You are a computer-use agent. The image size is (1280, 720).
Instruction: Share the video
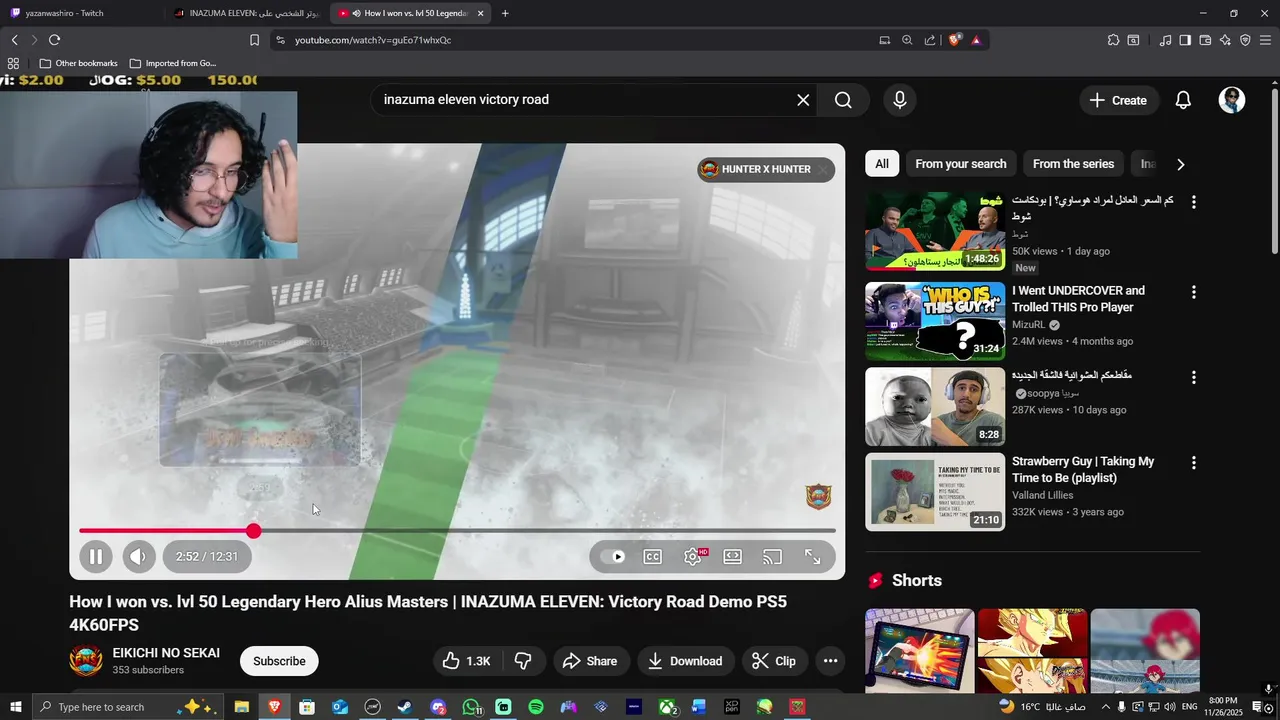point(590,661)
